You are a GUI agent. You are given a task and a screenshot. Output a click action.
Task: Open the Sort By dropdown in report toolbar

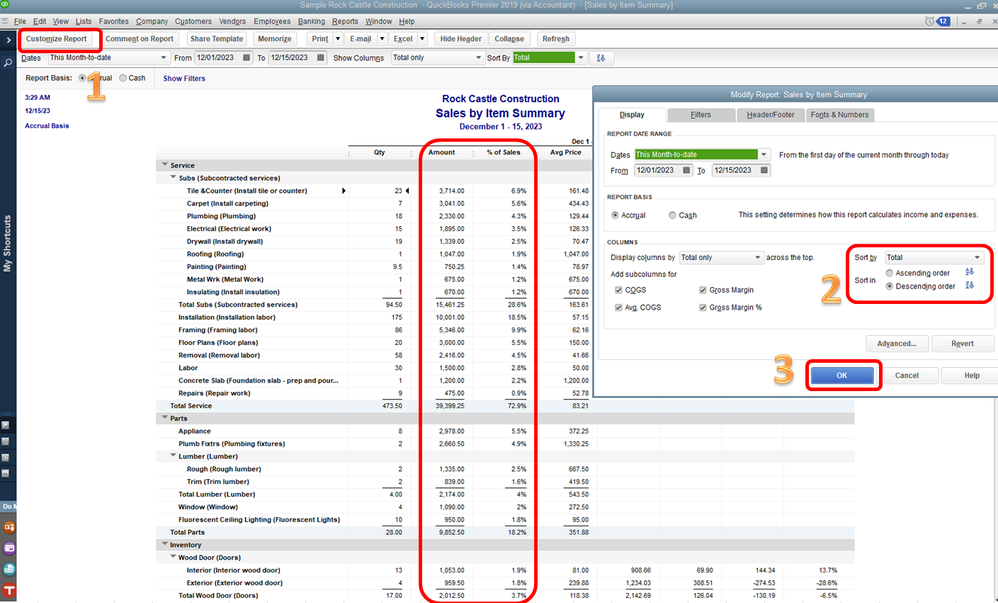pyautogui.click(x=580, y=57)
